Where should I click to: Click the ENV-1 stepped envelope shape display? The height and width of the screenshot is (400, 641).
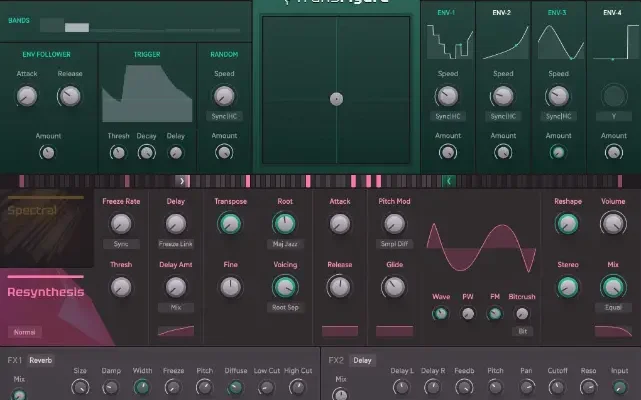point(448,42)
